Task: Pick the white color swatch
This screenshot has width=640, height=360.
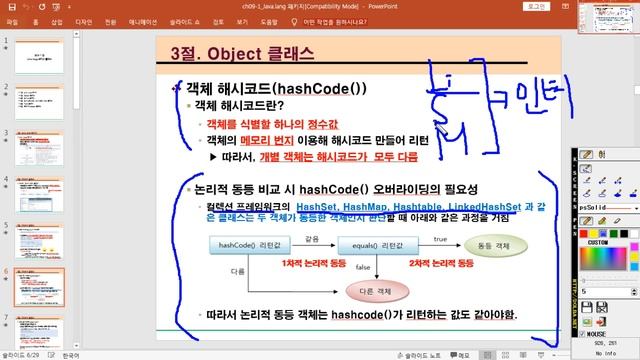Action: [634, 233]
